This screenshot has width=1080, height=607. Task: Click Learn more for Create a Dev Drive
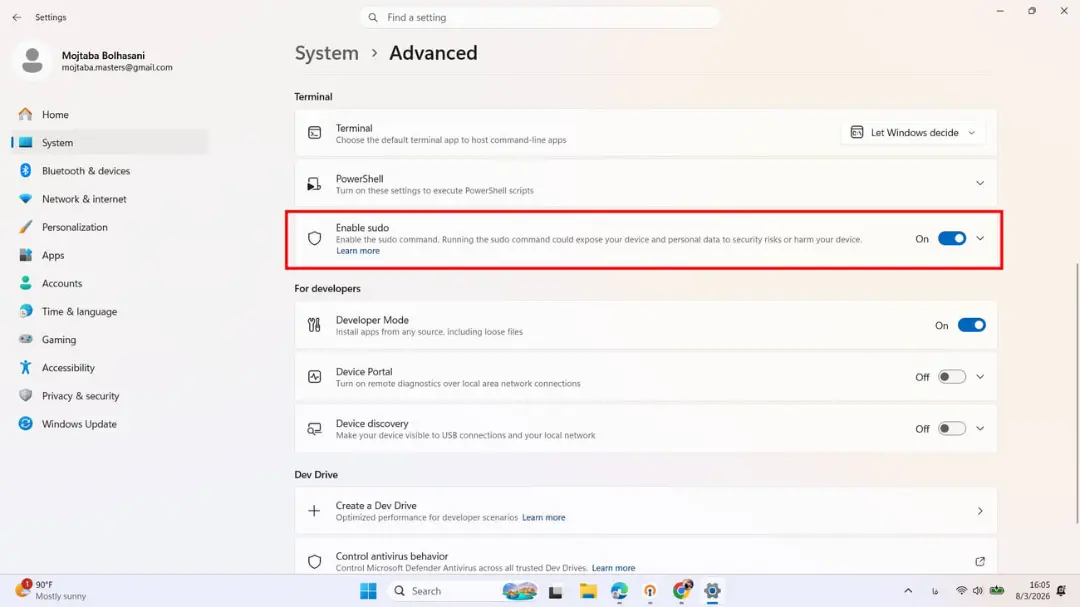(x=543, y=517)
